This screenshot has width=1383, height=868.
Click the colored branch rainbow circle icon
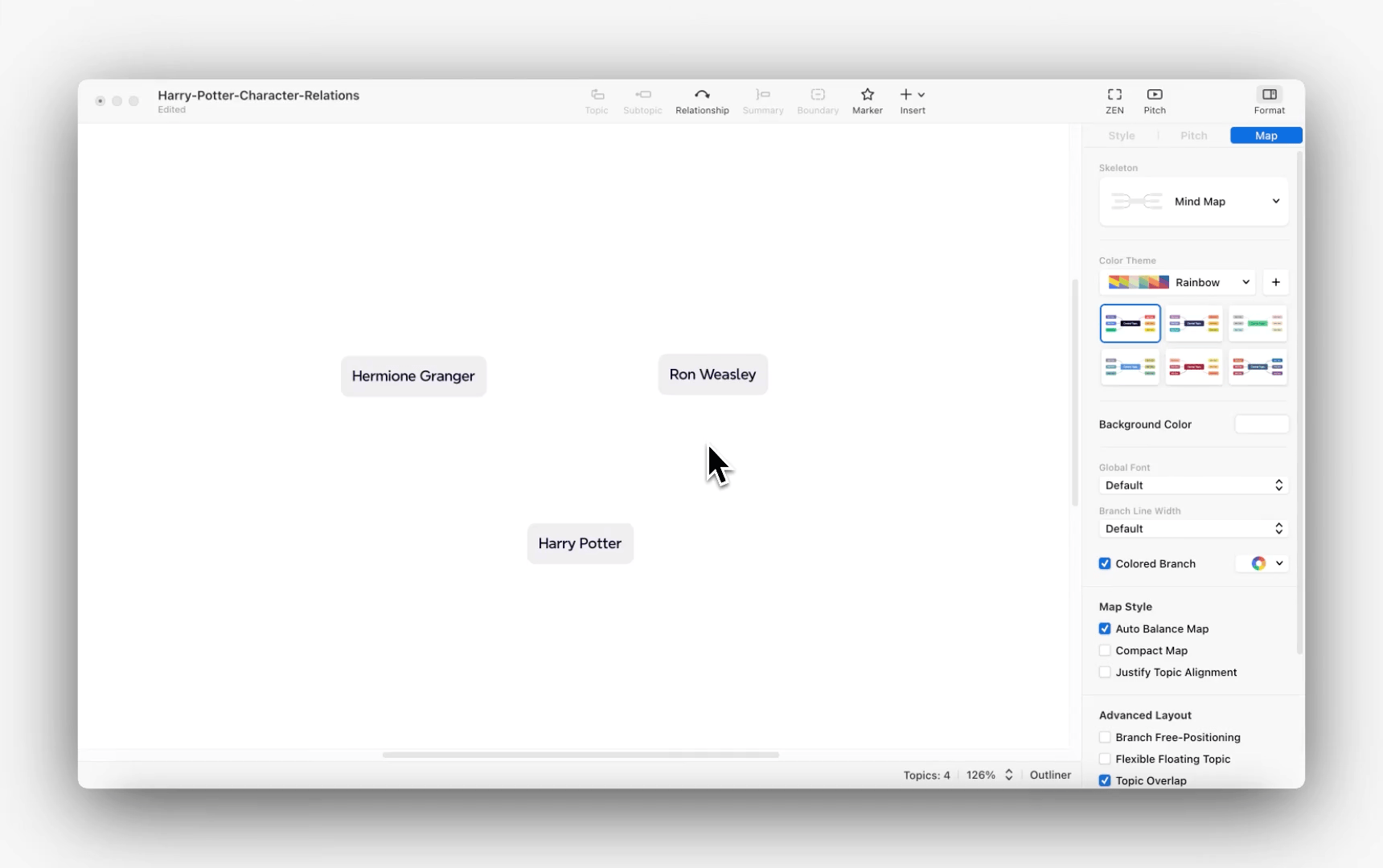point(1258,563)
